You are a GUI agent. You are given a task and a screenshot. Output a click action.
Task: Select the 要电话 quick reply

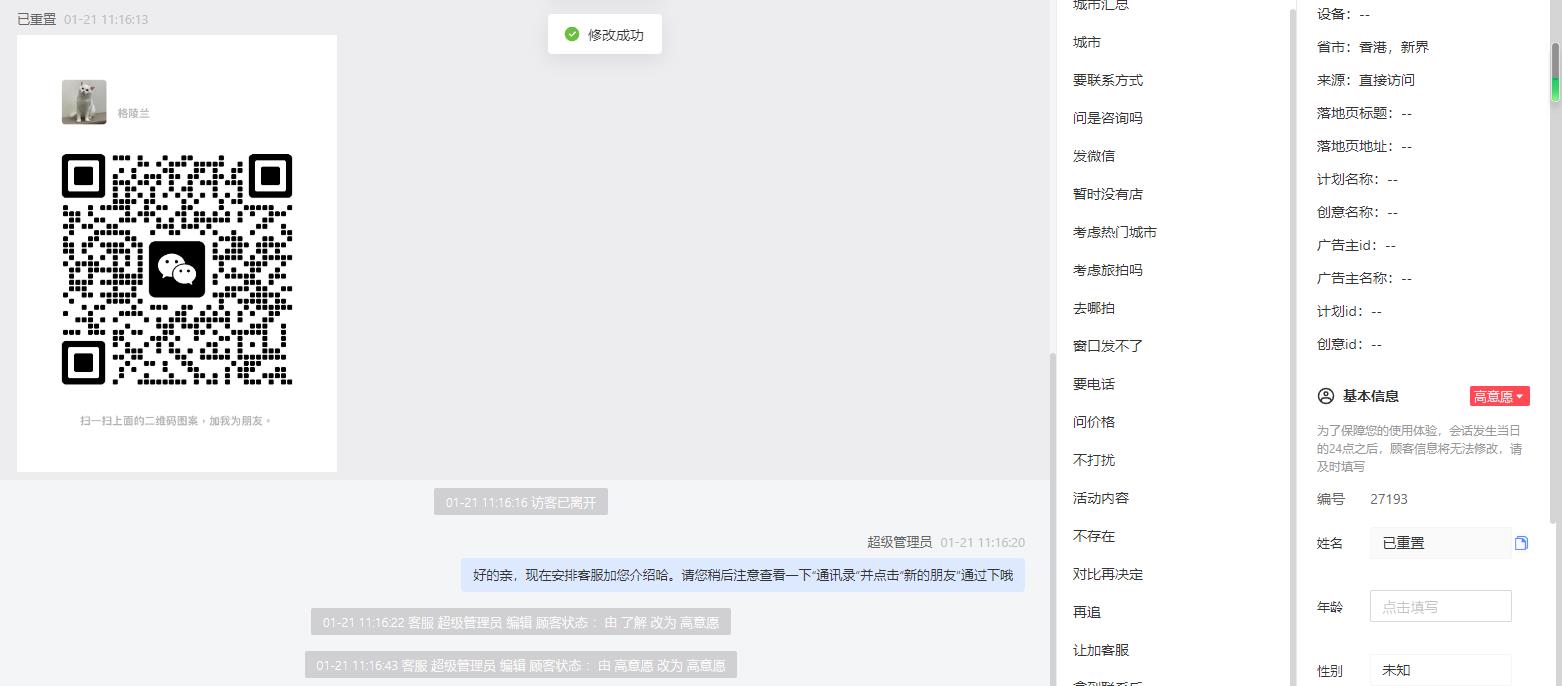click(1094, 384)
